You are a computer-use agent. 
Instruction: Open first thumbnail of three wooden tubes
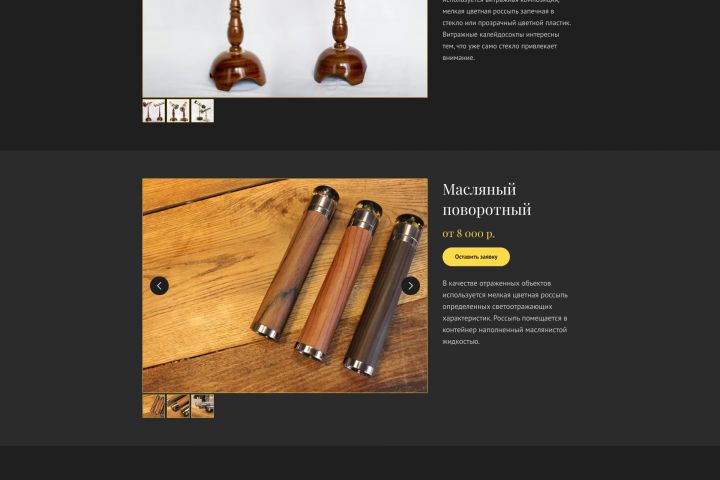pos(153,406)
